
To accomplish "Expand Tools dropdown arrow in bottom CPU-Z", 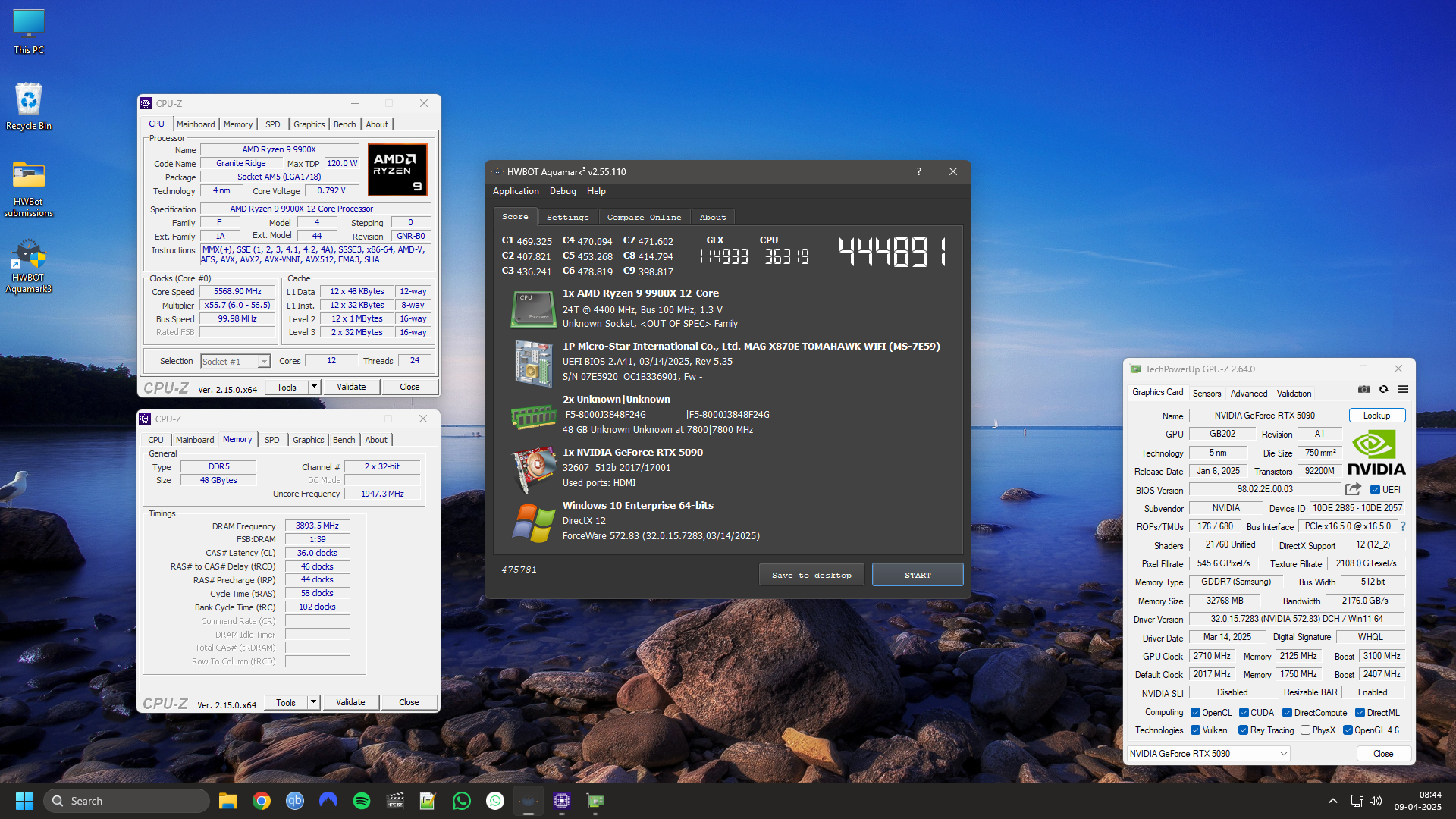I will coord(313,702).
